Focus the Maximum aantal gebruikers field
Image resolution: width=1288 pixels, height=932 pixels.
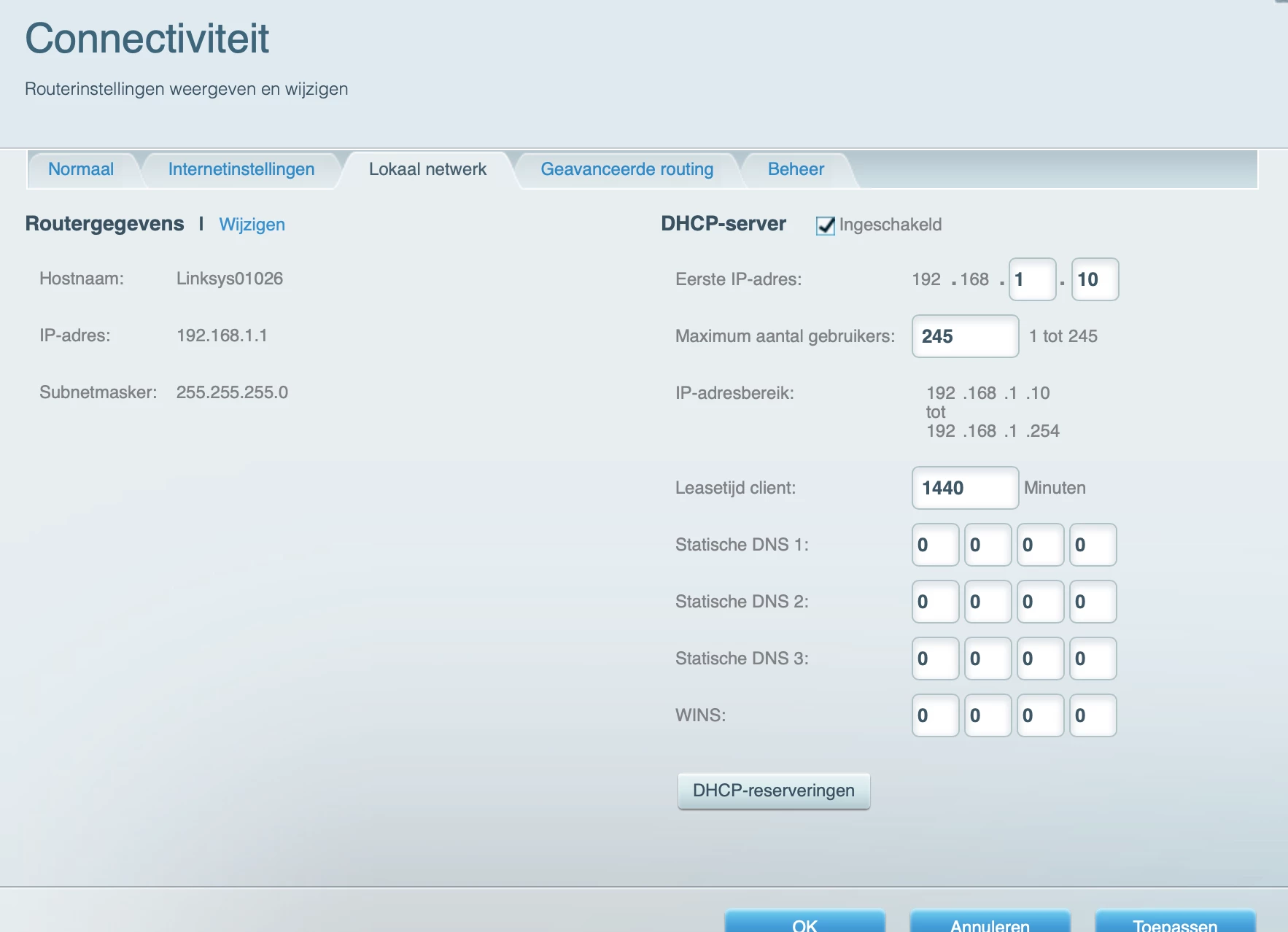965,336
